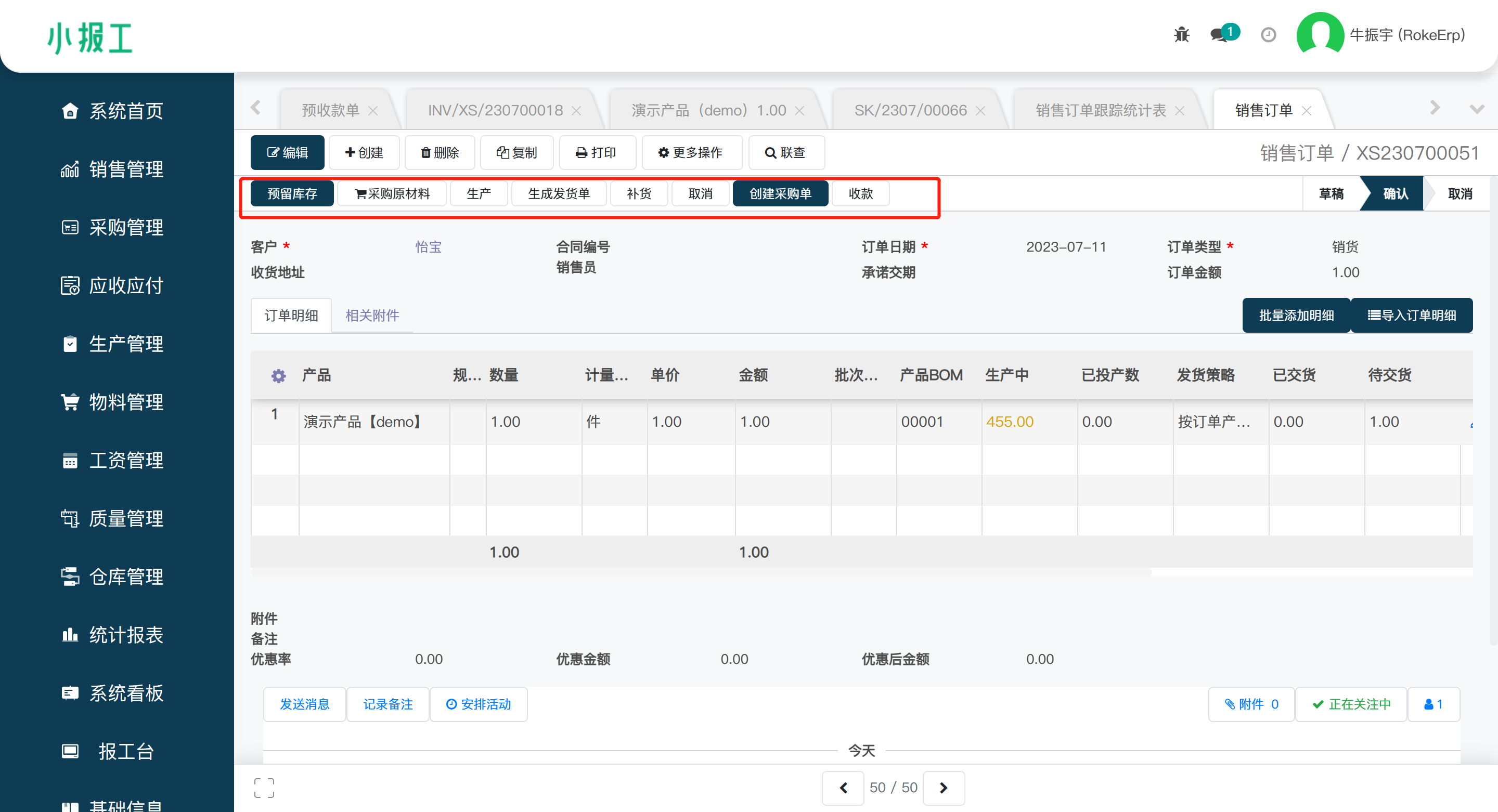Open the chat messages icon with badge
Image resolution: width=1498 pixels, height=812 pixels.
[1219, 35]
